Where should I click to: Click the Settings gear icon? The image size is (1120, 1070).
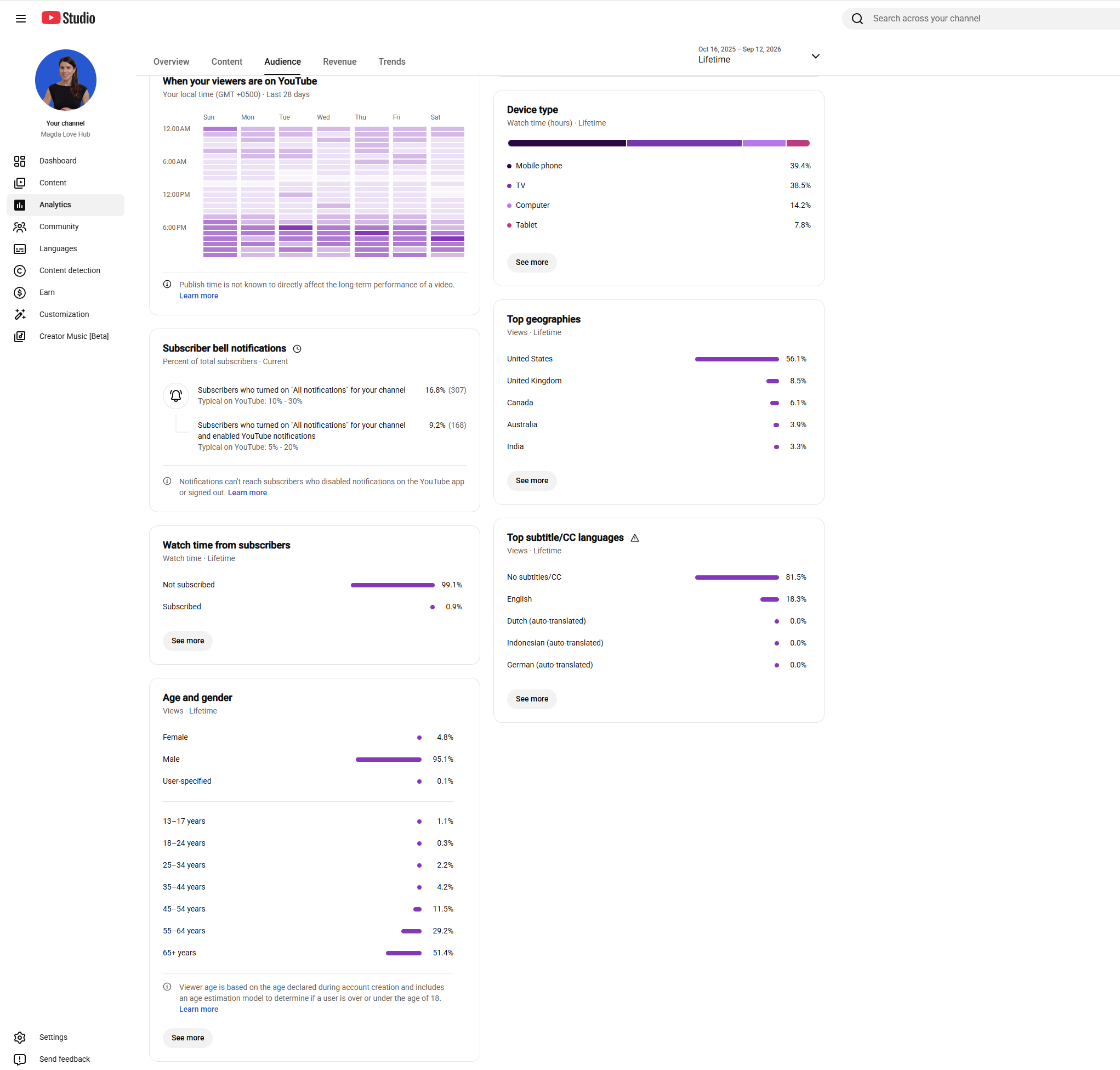coord(20,1037)
